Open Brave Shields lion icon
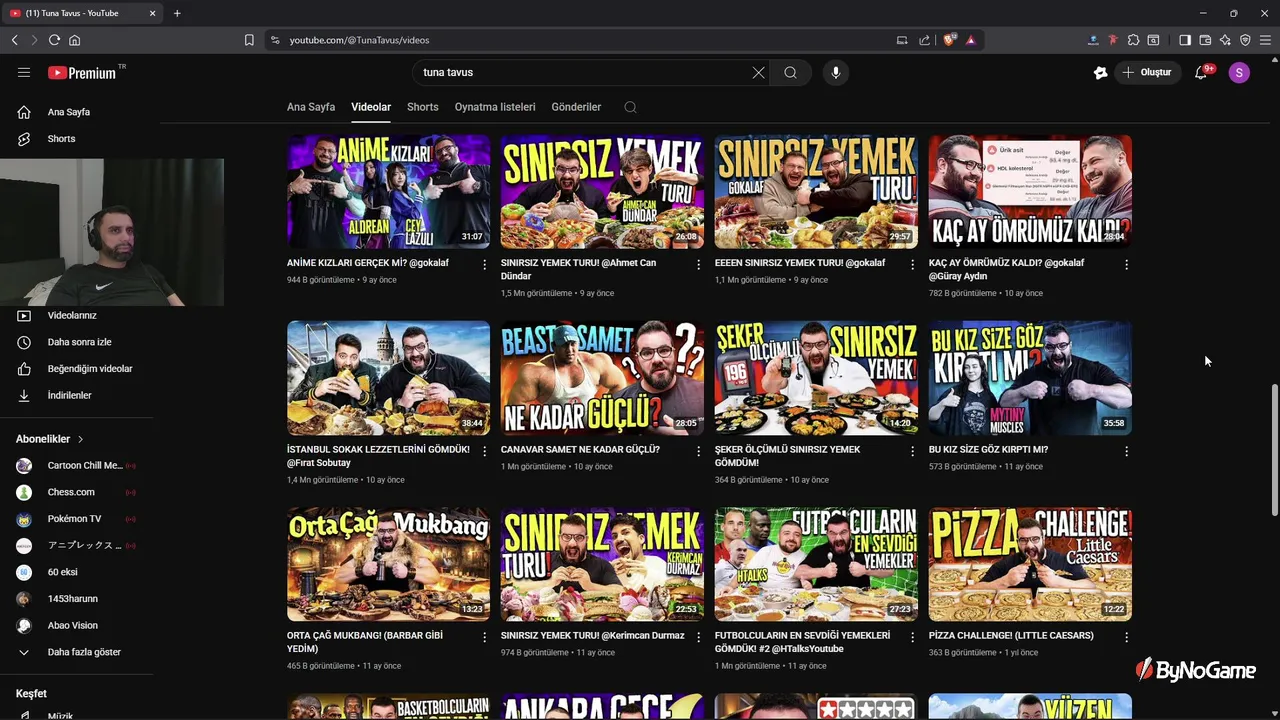1280x720 pixels. coord(951,40)
